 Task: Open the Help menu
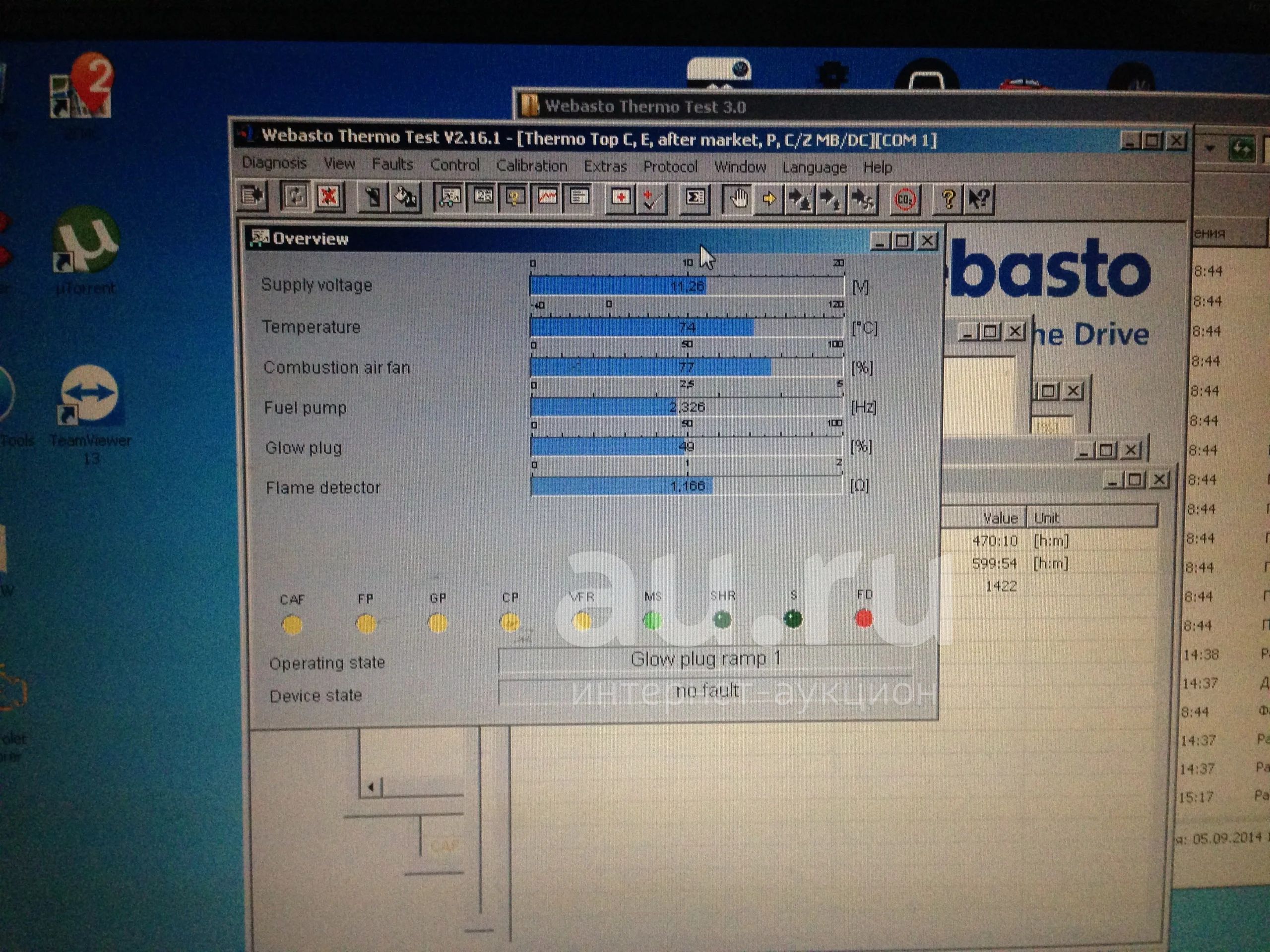(x=877, y=168)
